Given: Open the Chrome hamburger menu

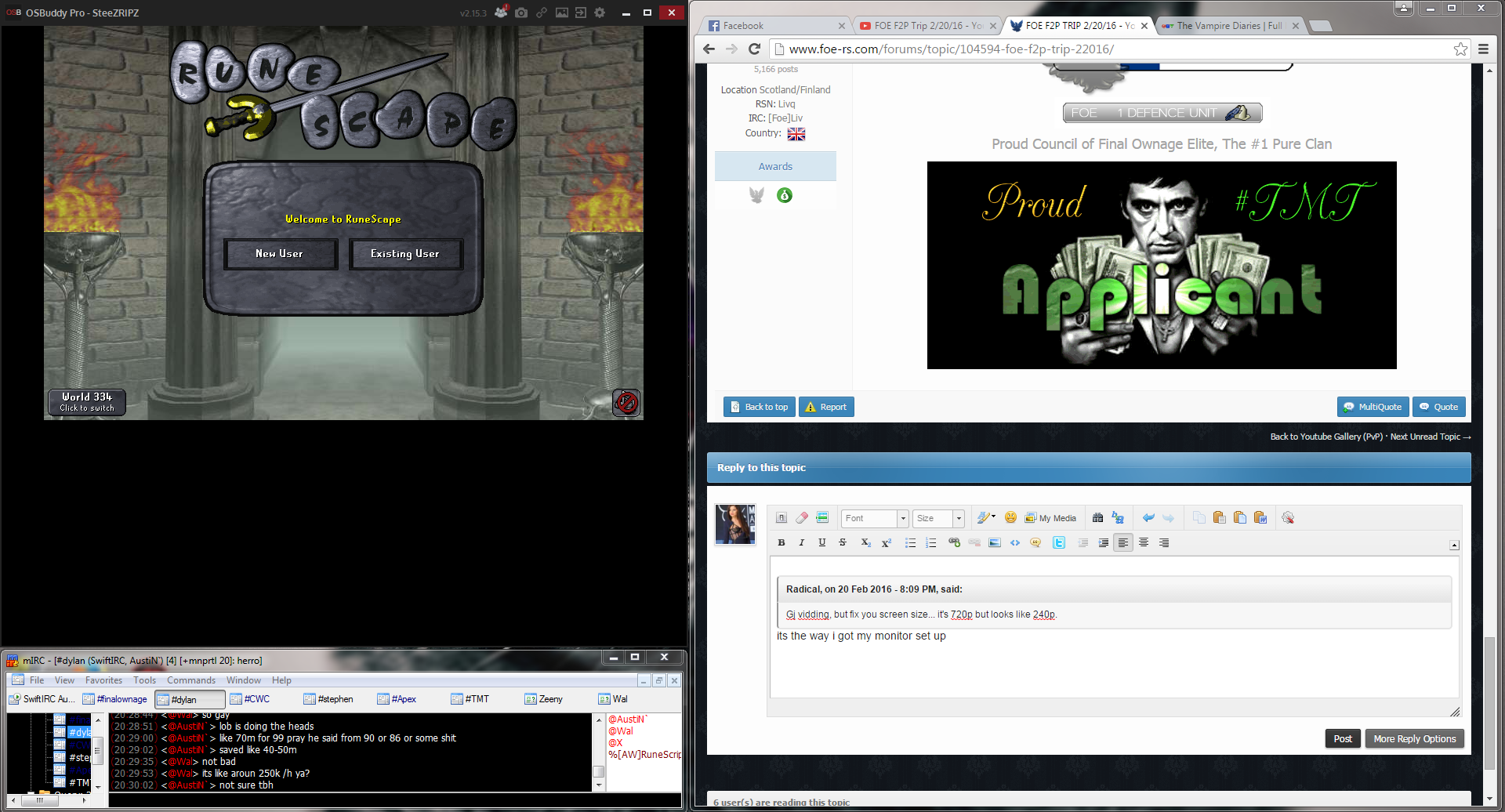Looking at the screenshot, I should tap(1483, 49).
